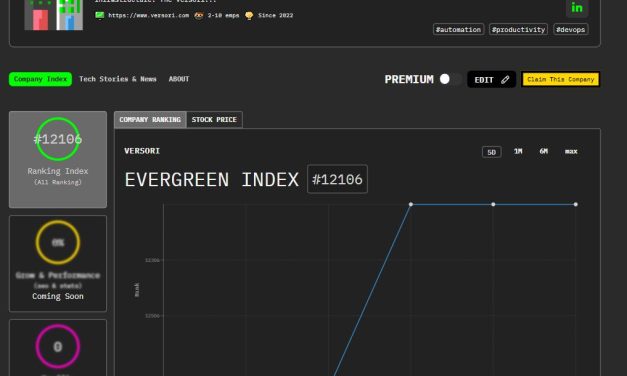Click the Versori company logo thumbnail

point(54,15)
